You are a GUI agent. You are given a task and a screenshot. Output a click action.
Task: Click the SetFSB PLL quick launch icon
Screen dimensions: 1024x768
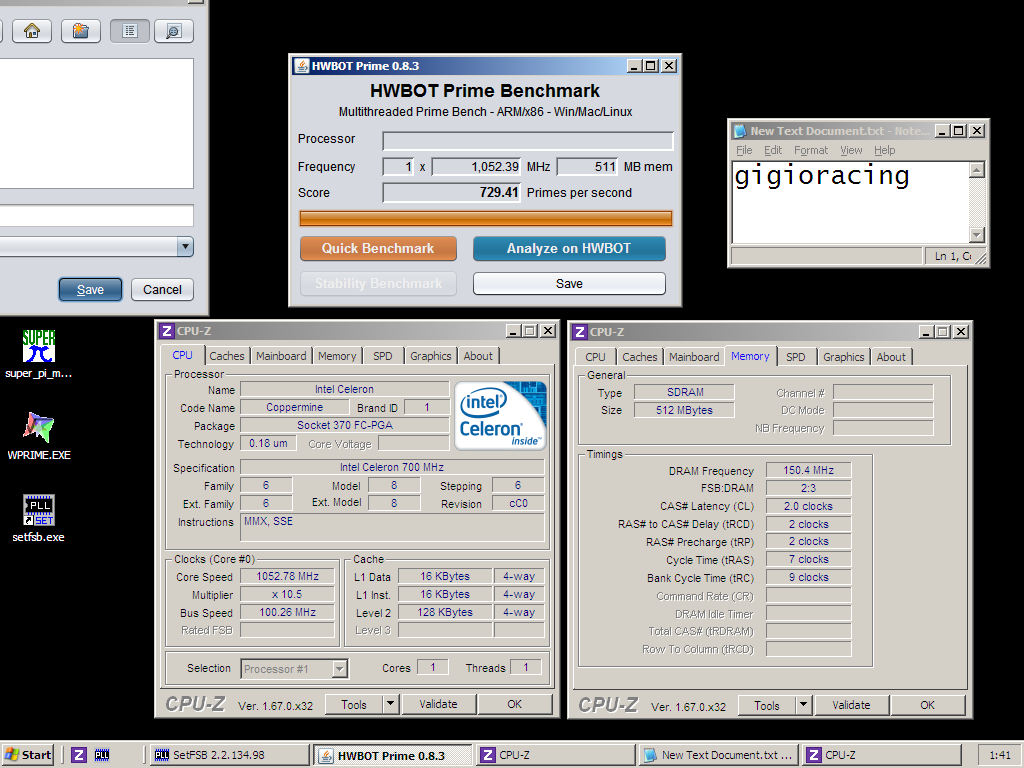pyautogui.click(x=102, y=755)
